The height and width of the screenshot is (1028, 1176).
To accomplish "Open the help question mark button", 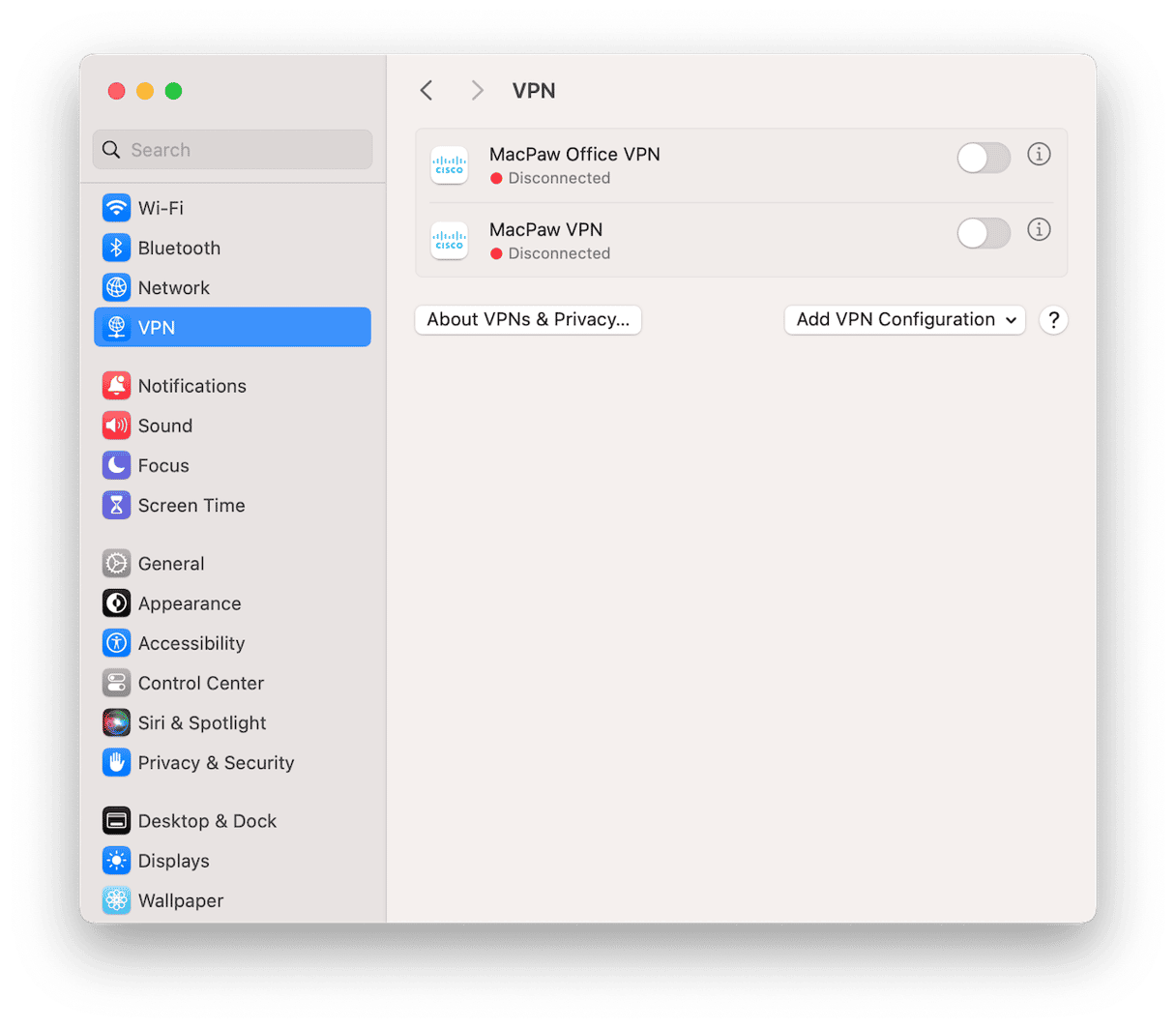I will tap(1053, 320).
